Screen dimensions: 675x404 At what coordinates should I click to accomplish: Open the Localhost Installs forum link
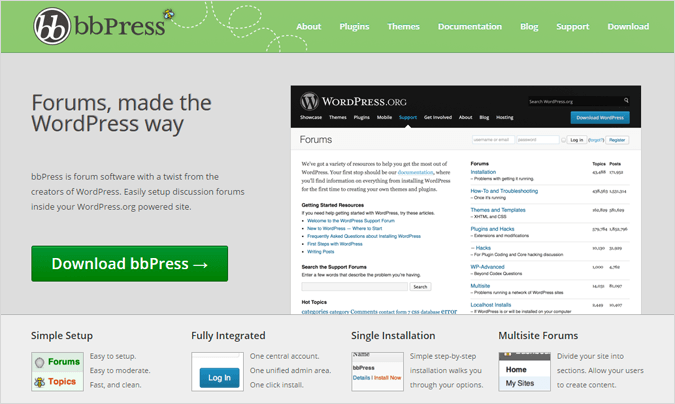[x=491, y=305]
